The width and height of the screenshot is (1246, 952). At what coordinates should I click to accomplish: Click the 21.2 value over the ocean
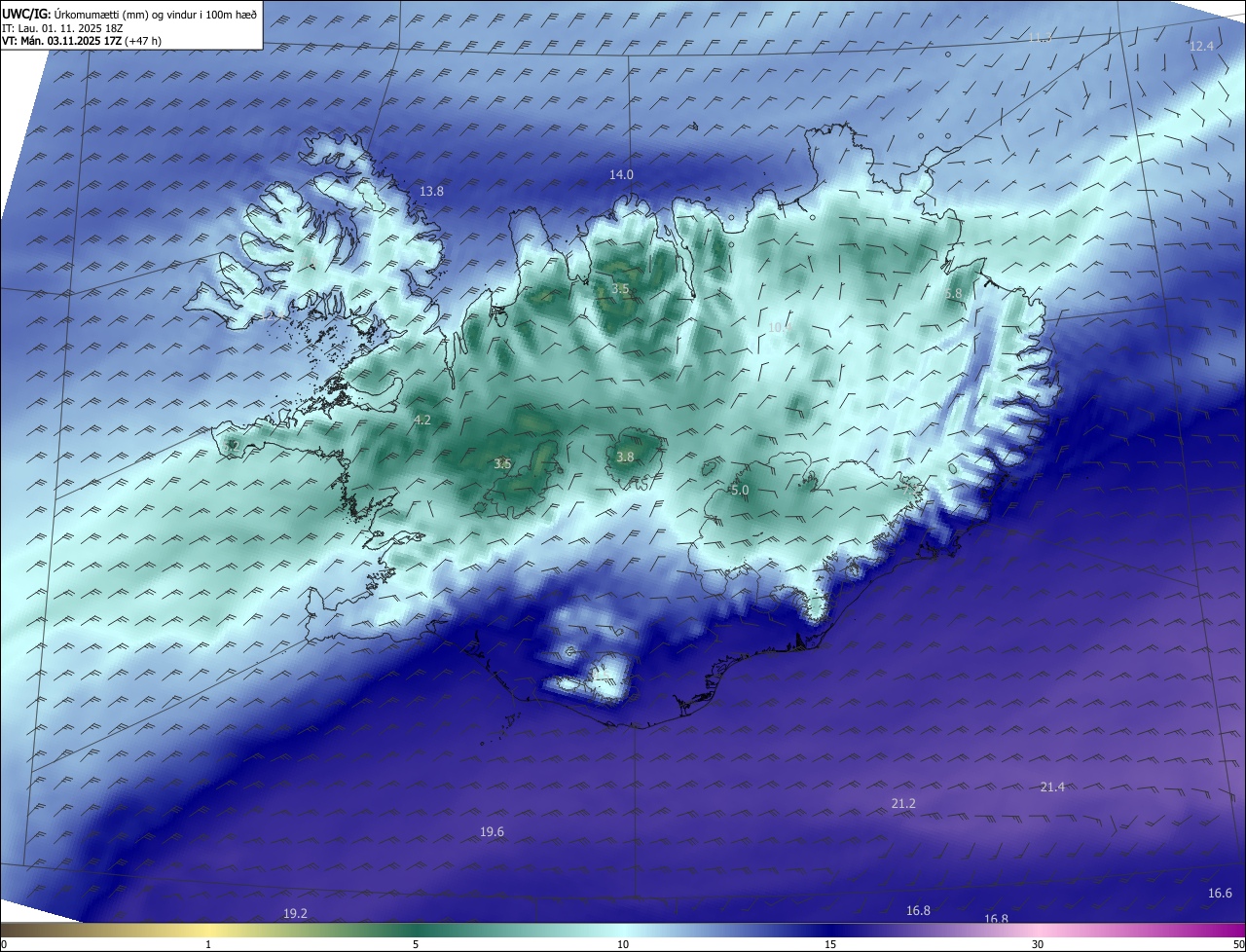tap(903, 804)
